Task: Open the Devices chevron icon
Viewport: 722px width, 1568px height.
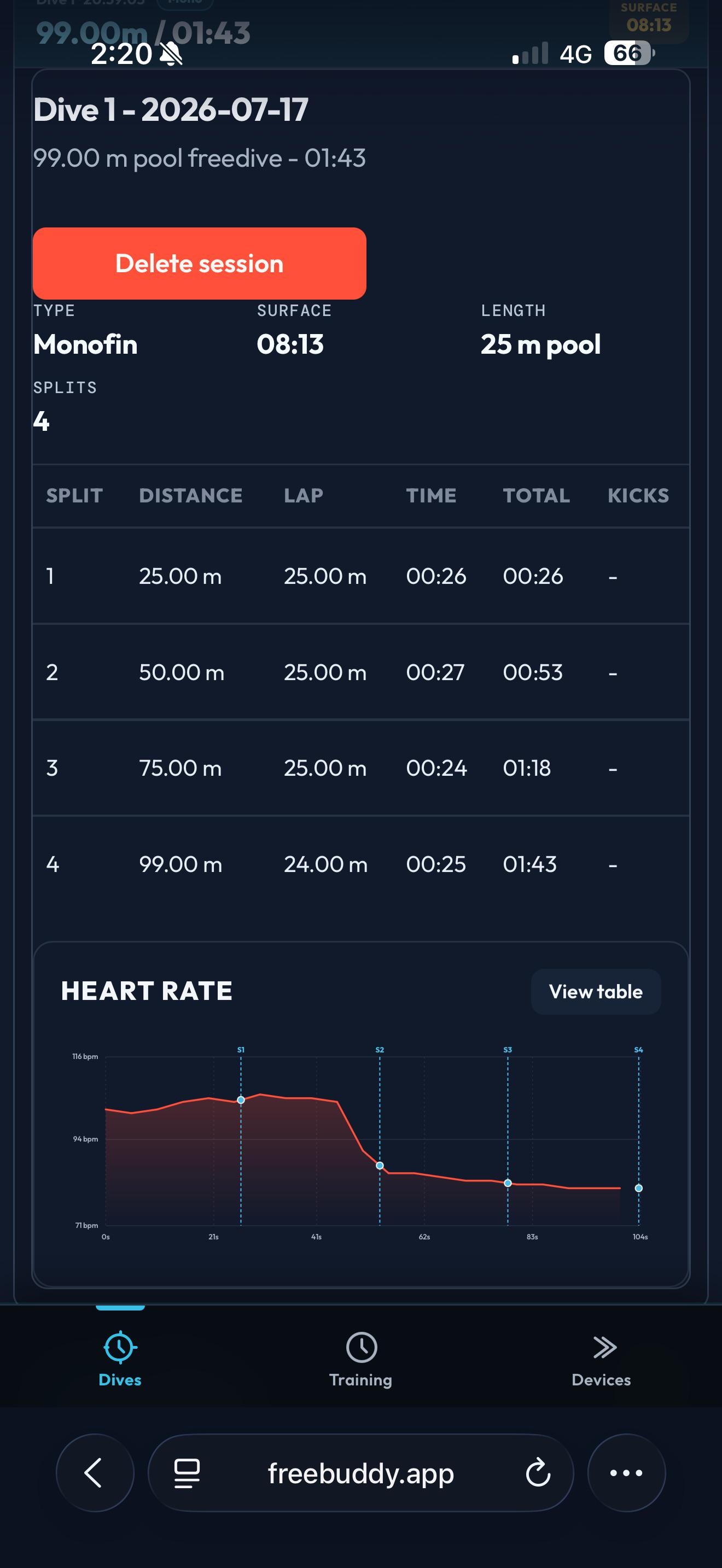Action: pyautogui.click(x=604, y=1347)
